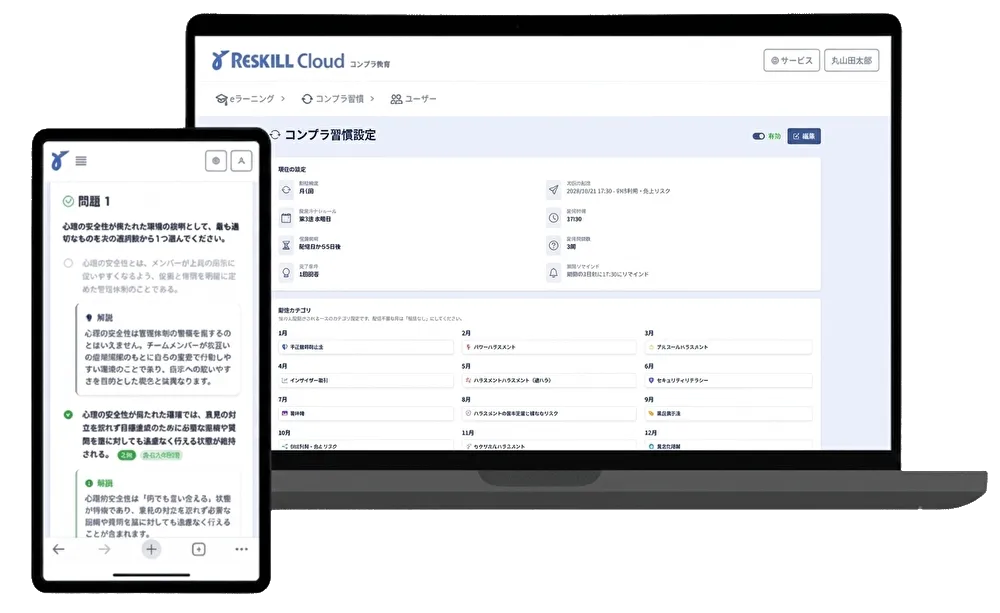Click the delivery frequency cycle icon

[x=286, y=189]
